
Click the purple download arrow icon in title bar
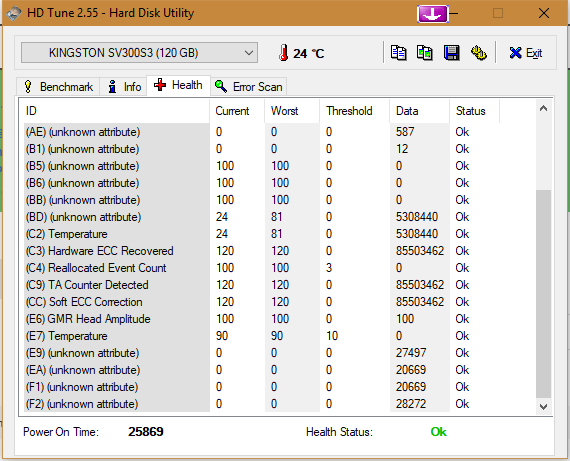[433, 14]
